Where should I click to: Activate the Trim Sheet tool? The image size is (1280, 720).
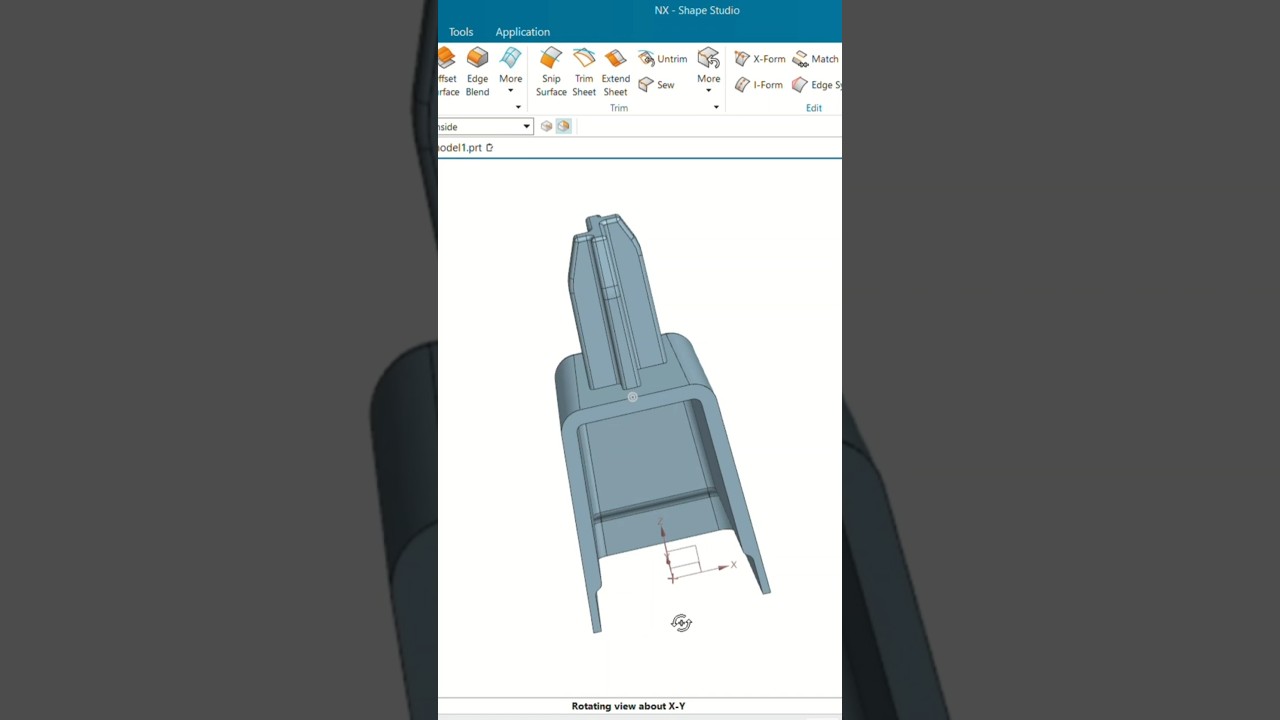click(x=584, y=72)
